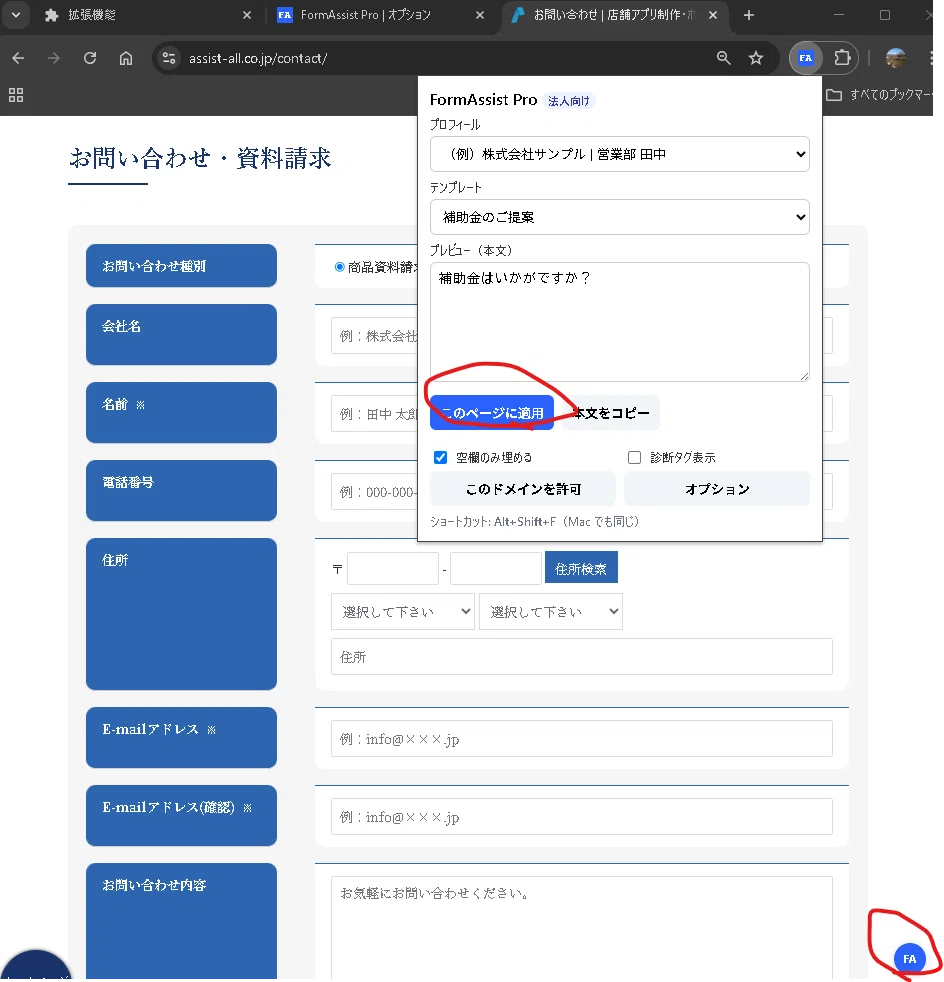Open the Chrome profile avatar
The width and height of the screenshot is (944, 982).
click(x=896, y=58)
